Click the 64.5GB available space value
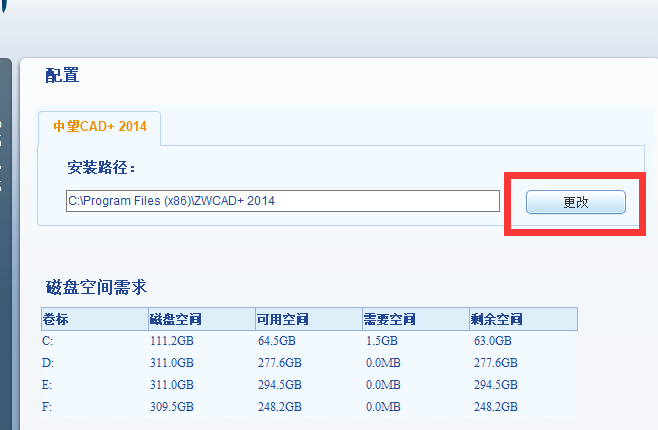The height and width of the screenshot is (430, 658). click(x=277, y=341)
